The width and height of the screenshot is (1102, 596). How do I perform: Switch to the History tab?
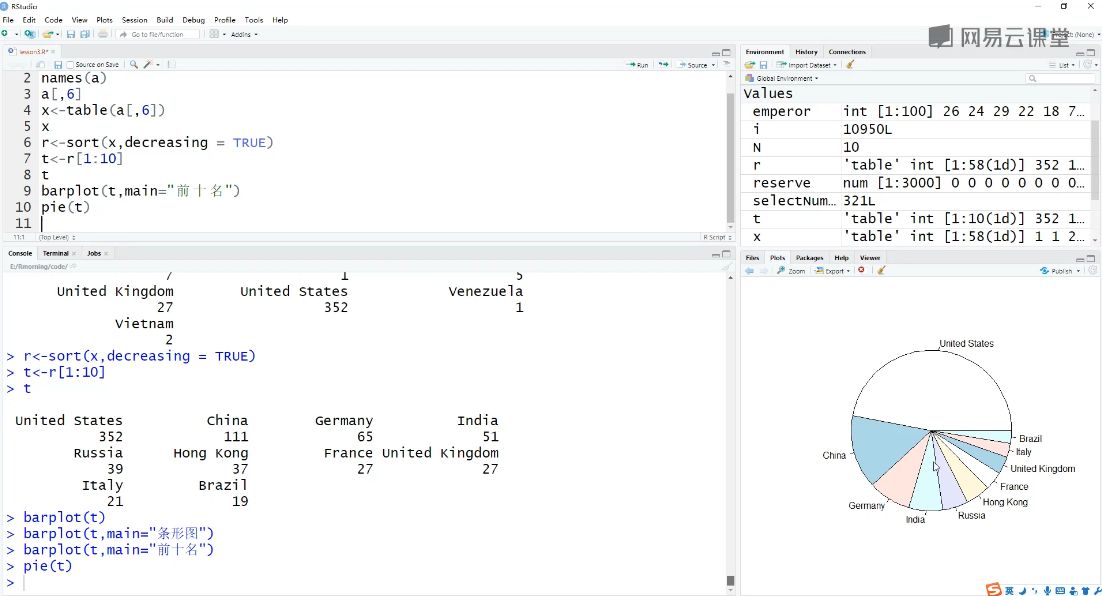point(806,51)
